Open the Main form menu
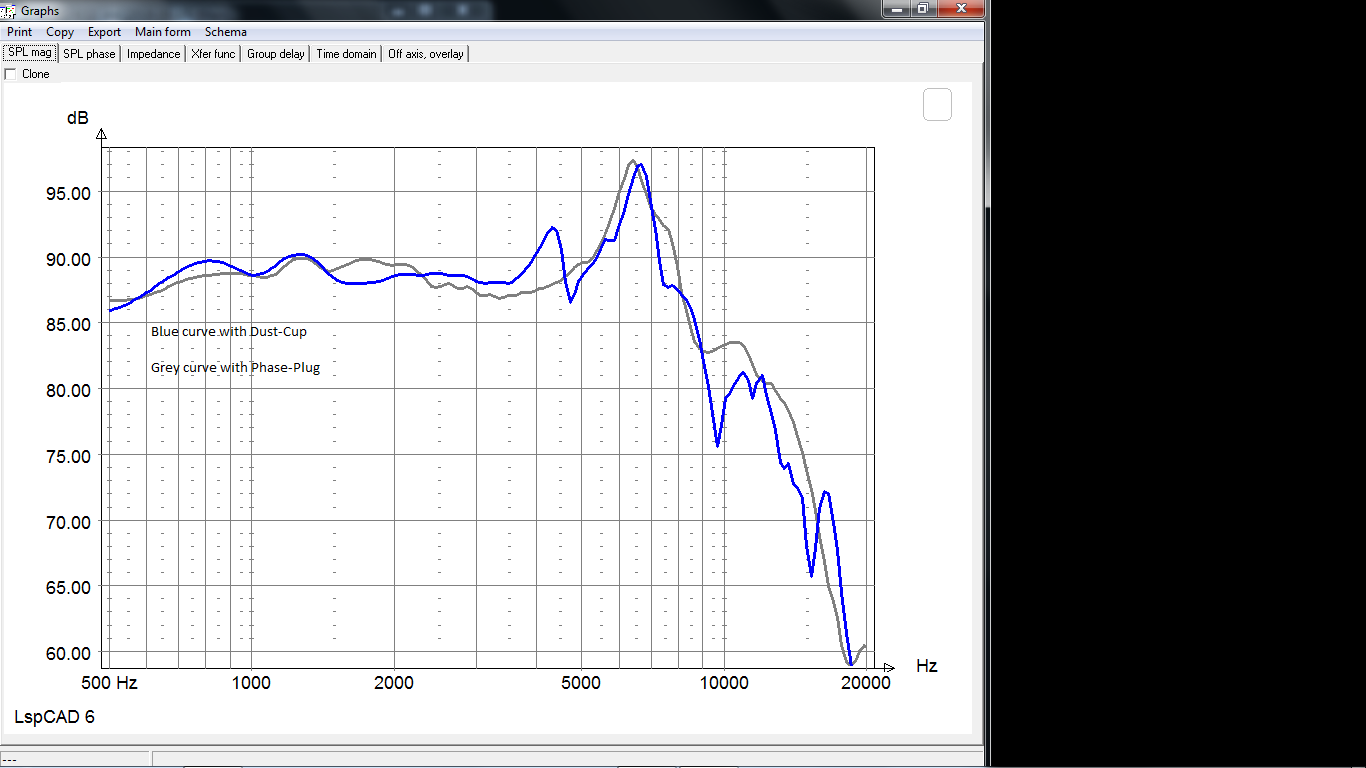Image resolution: width=1366 pixels, height=768 pixels. 163,32
